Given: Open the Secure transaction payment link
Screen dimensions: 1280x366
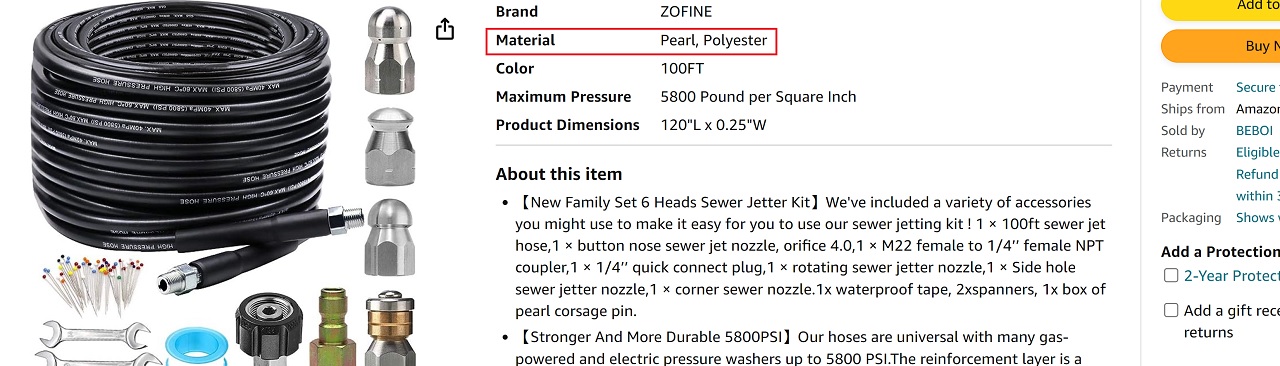Looking at the screenshot, I should [1258, 88].
